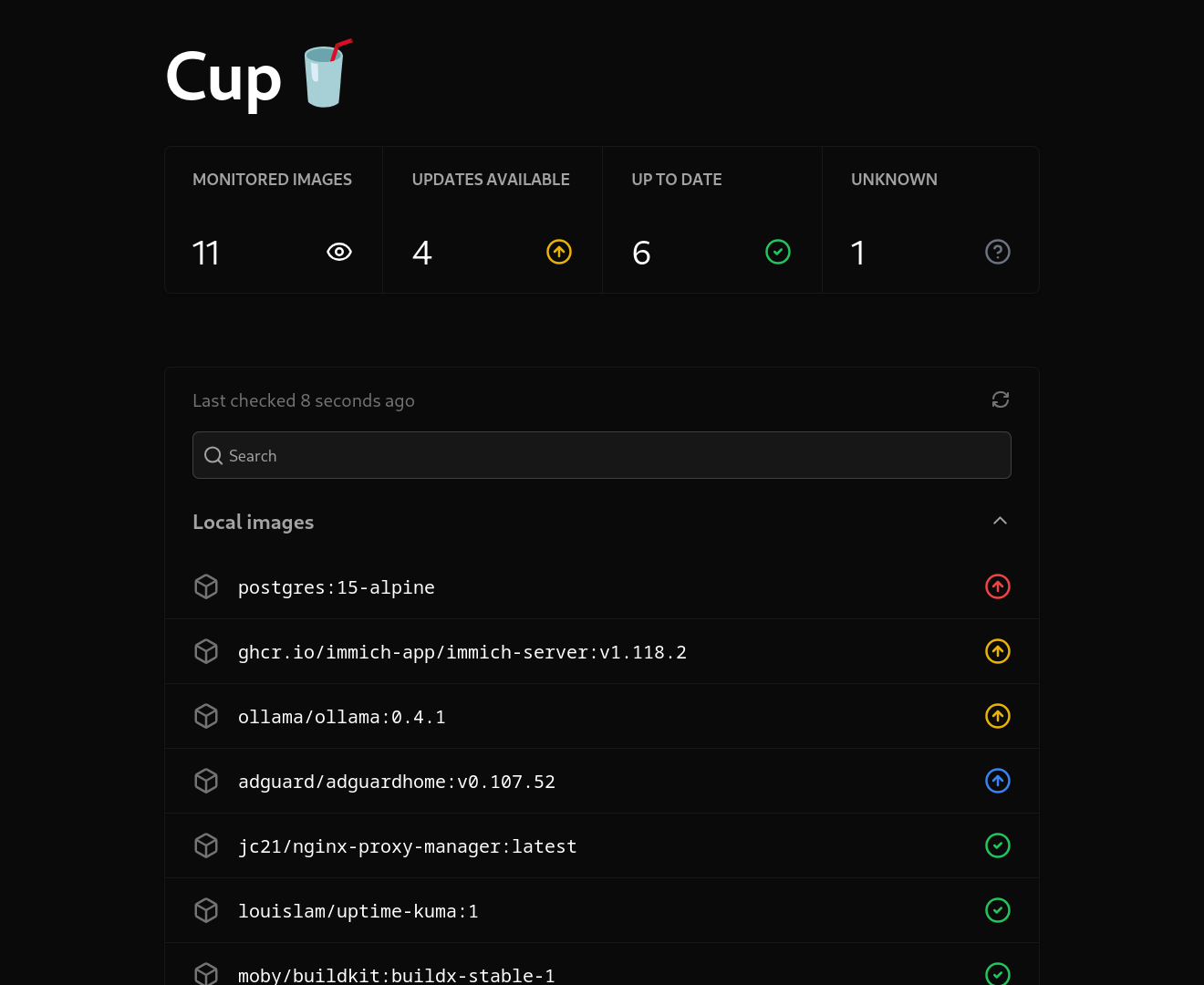Select the moby/buildkit:buildx-stable-1 row
Screen dimensions: 1204x985
[x=397, y=974]
